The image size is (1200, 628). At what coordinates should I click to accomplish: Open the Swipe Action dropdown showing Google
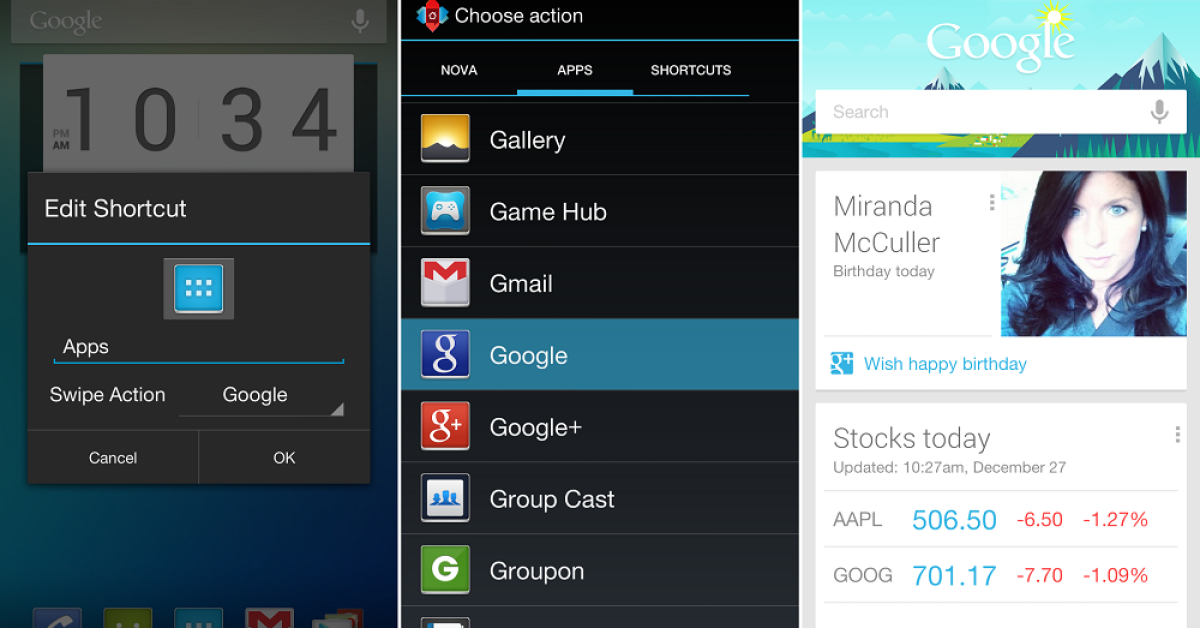[262, 396]
